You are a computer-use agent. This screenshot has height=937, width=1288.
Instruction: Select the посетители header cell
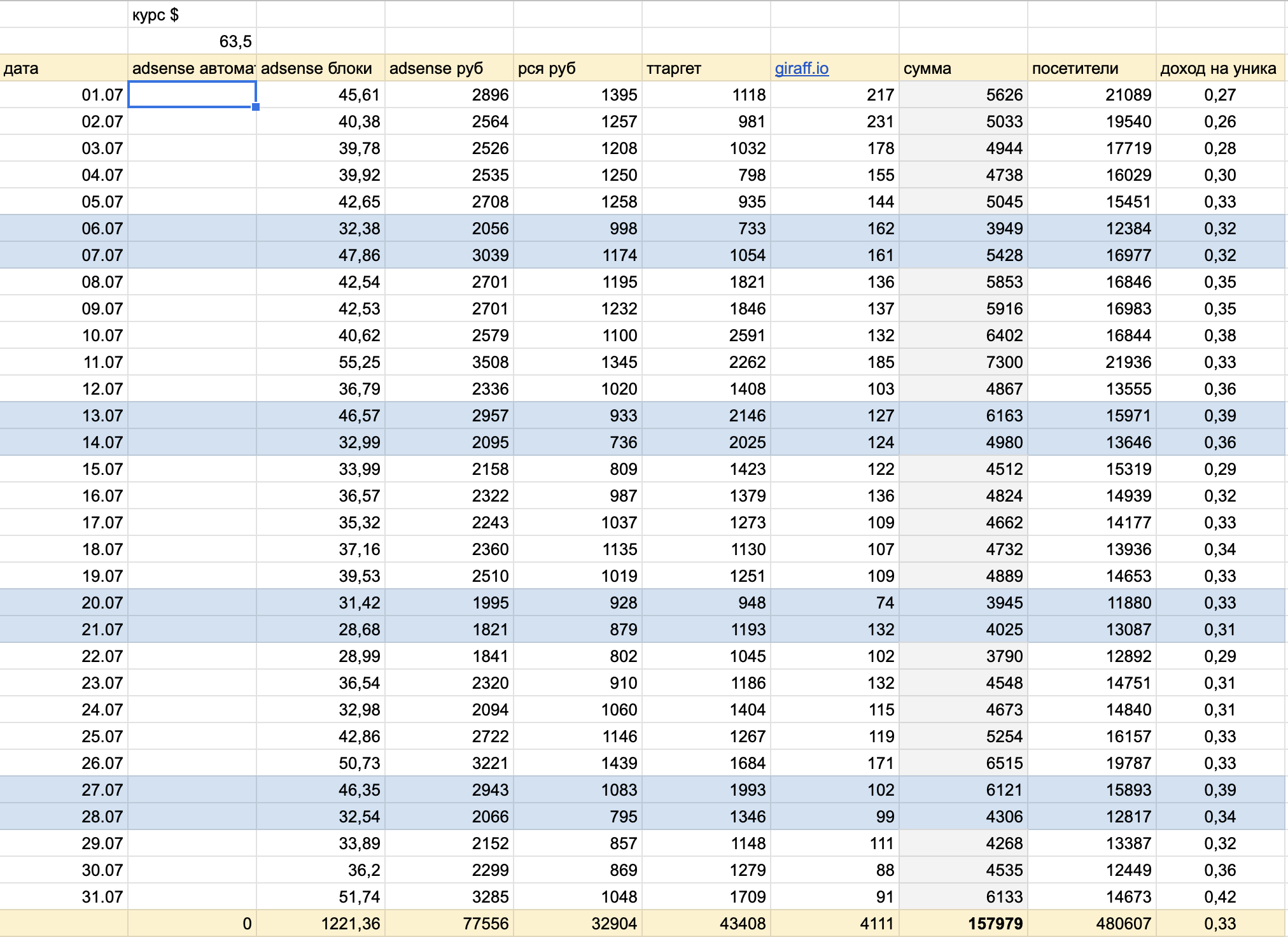[x=1091, y=68]
